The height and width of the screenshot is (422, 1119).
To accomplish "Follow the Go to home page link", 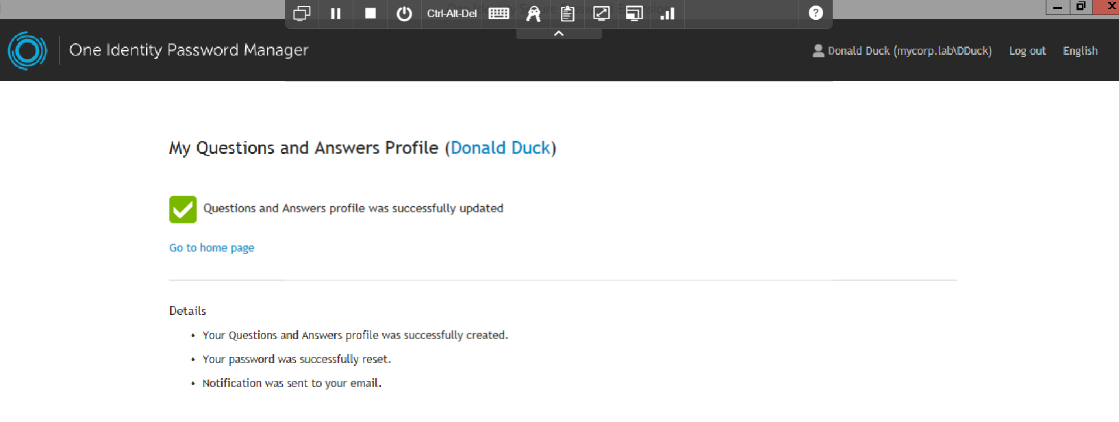I will (x=211, y=248).
